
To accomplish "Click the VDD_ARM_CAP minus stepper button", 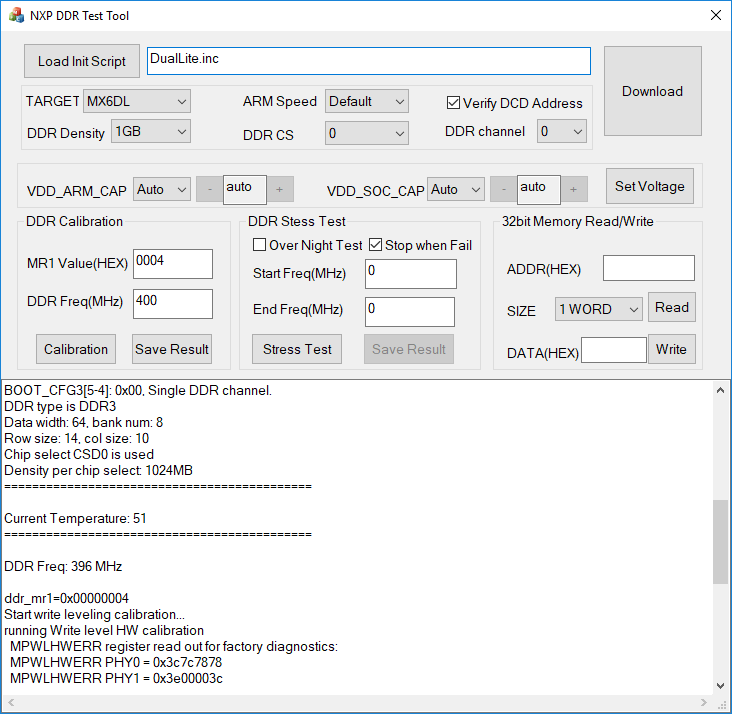I will (210, 189).
